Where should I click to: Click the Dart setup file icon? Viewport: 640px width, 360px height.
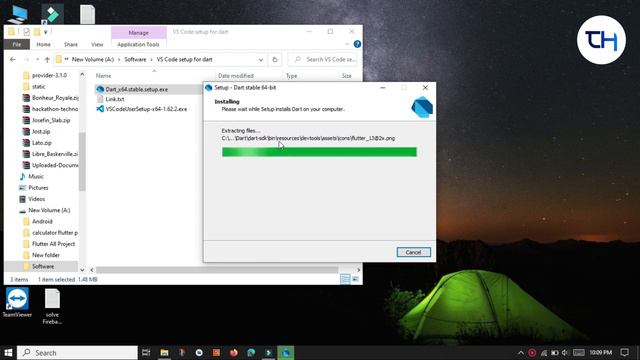click(x=100, y=89)
